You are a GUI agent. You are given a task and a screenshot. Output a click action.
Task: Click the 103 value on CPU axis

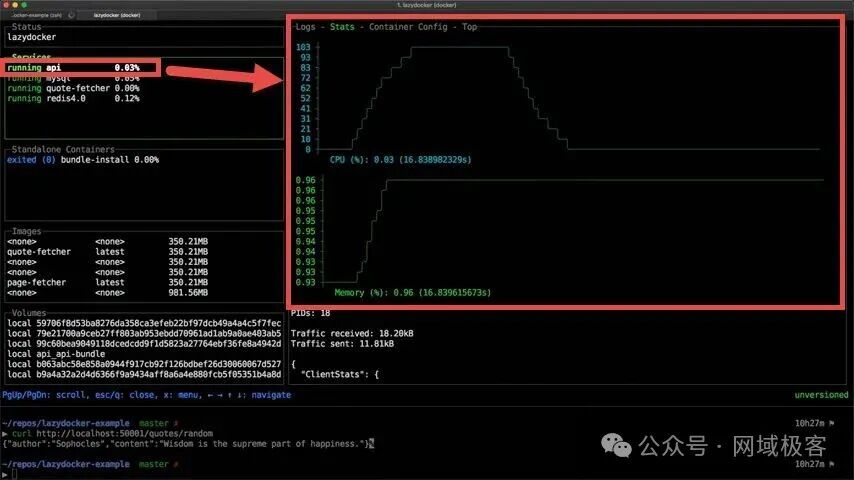[x=303, y=47]
